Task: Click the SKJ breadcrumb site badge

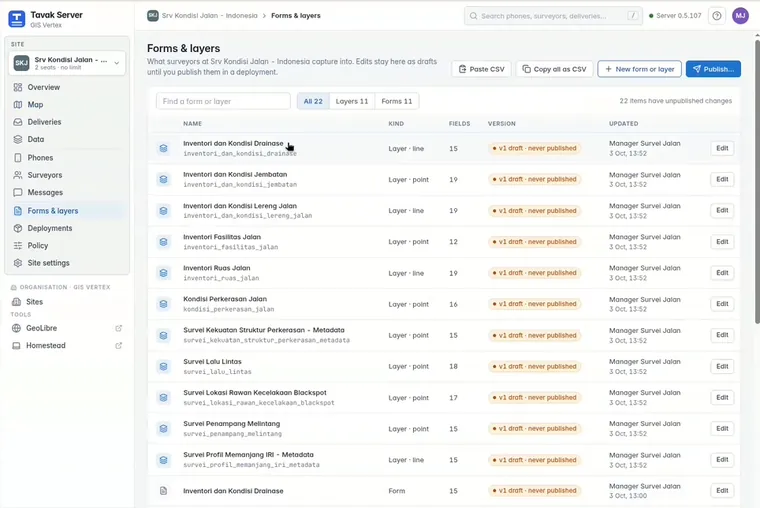Action: click(x=153, y=16)
